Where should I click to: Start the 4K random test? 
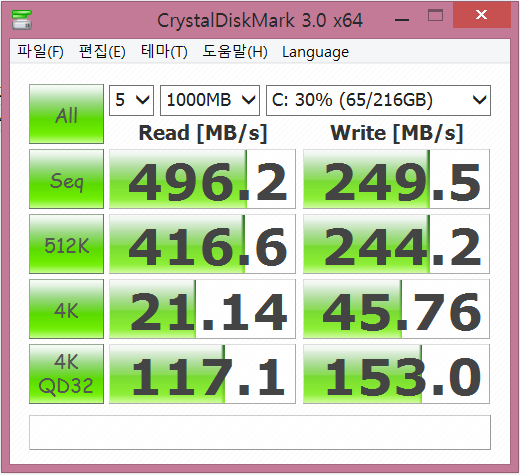[66, 309]
